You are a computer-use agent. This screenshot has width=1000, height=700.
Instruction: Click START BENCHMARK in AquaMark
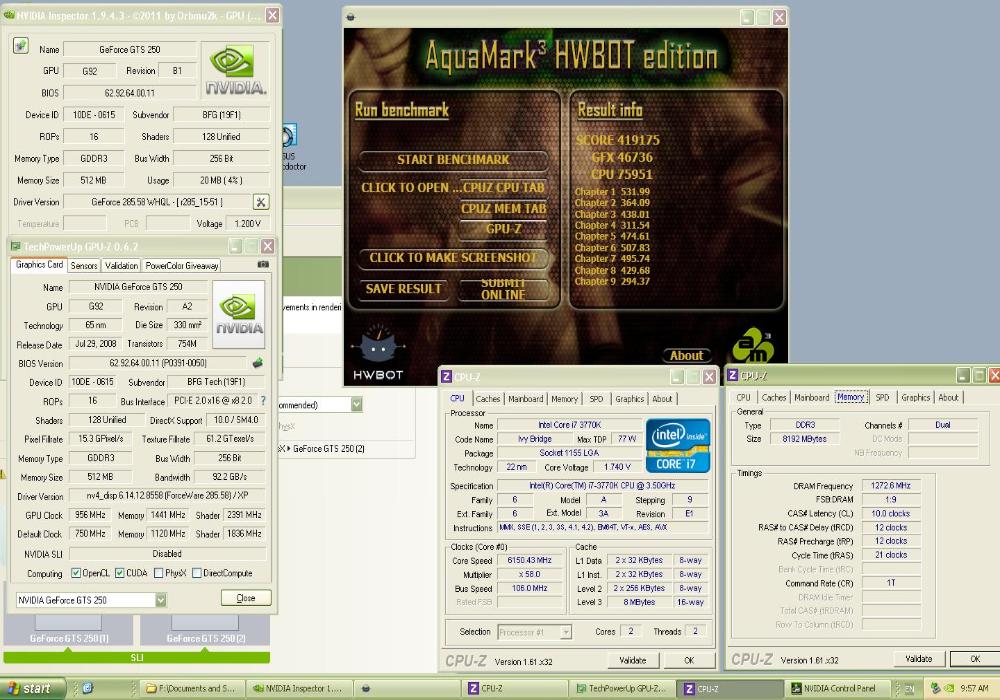[453, 159]
